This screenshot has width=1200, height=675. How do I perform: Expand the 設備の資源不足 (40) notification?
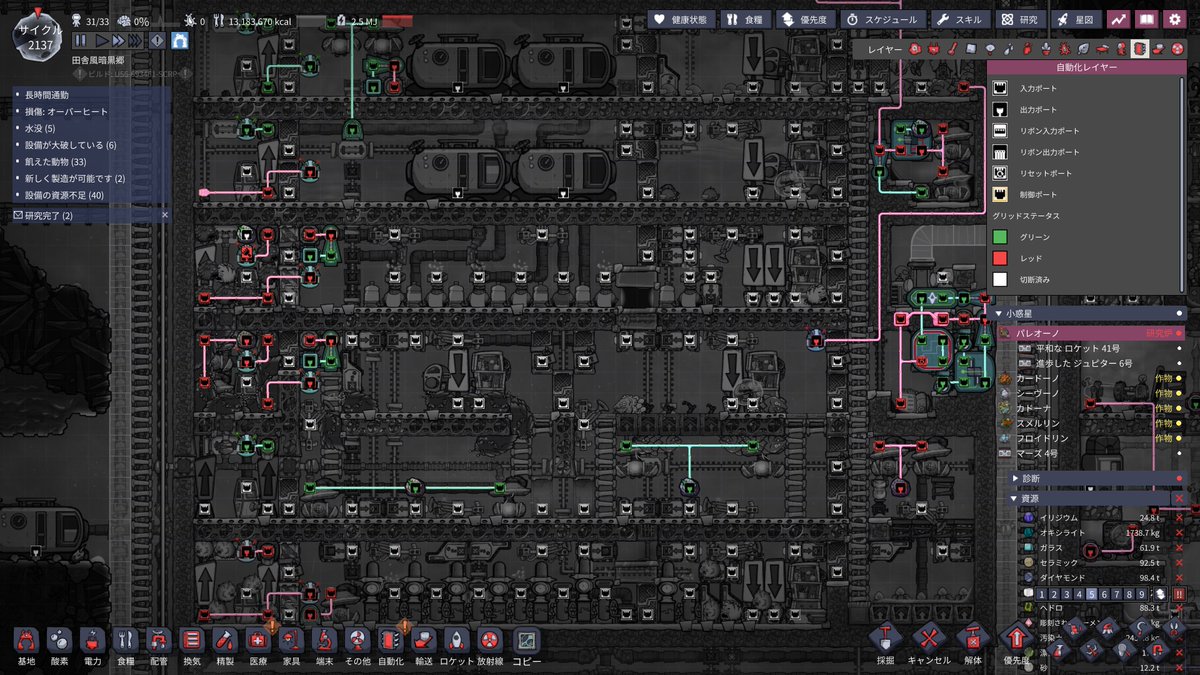pyautogui.click(x=92, y=195)
